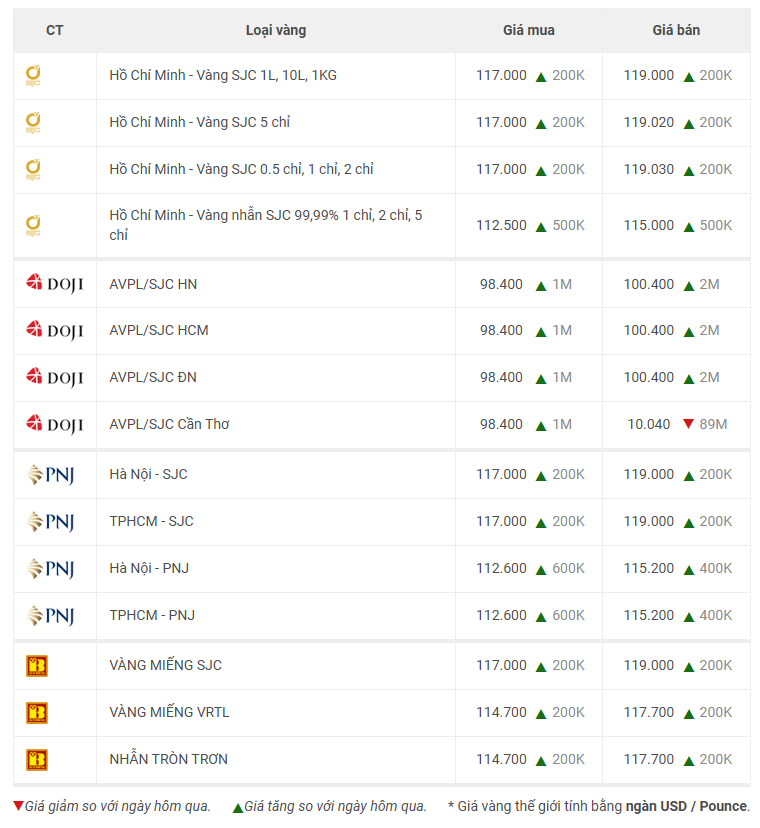Click the 112.500 buy price value
The image size is (760, 828).
click(501, 225)
